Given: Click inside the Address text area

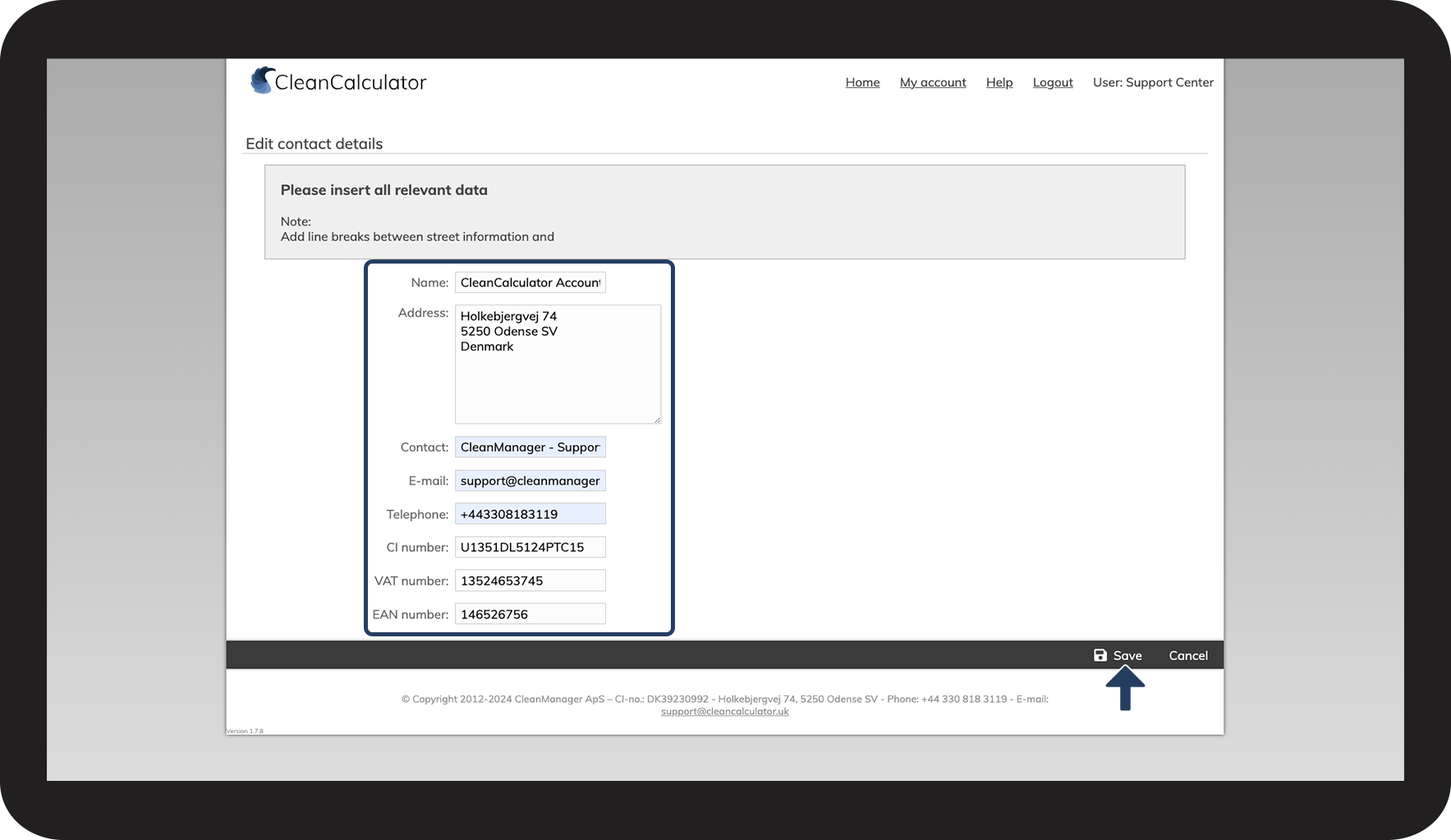Looking at the screenshot, I should pos(558,365).
